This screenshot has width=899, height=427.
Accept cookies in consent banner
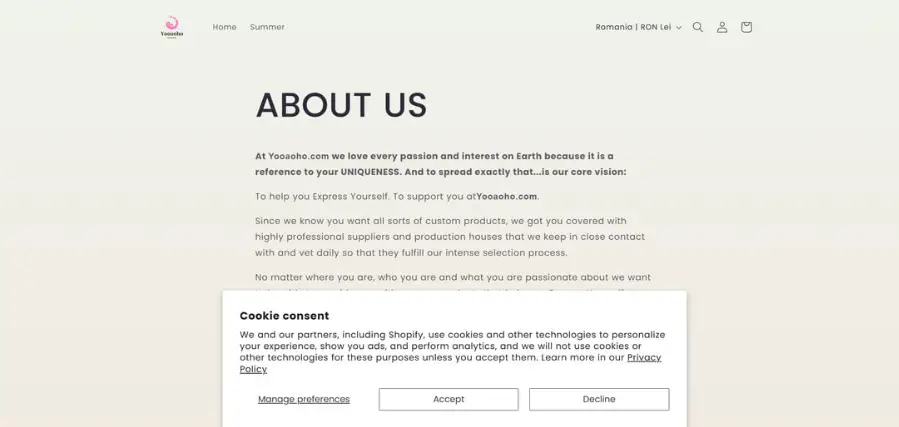click(x=448, y=399)
